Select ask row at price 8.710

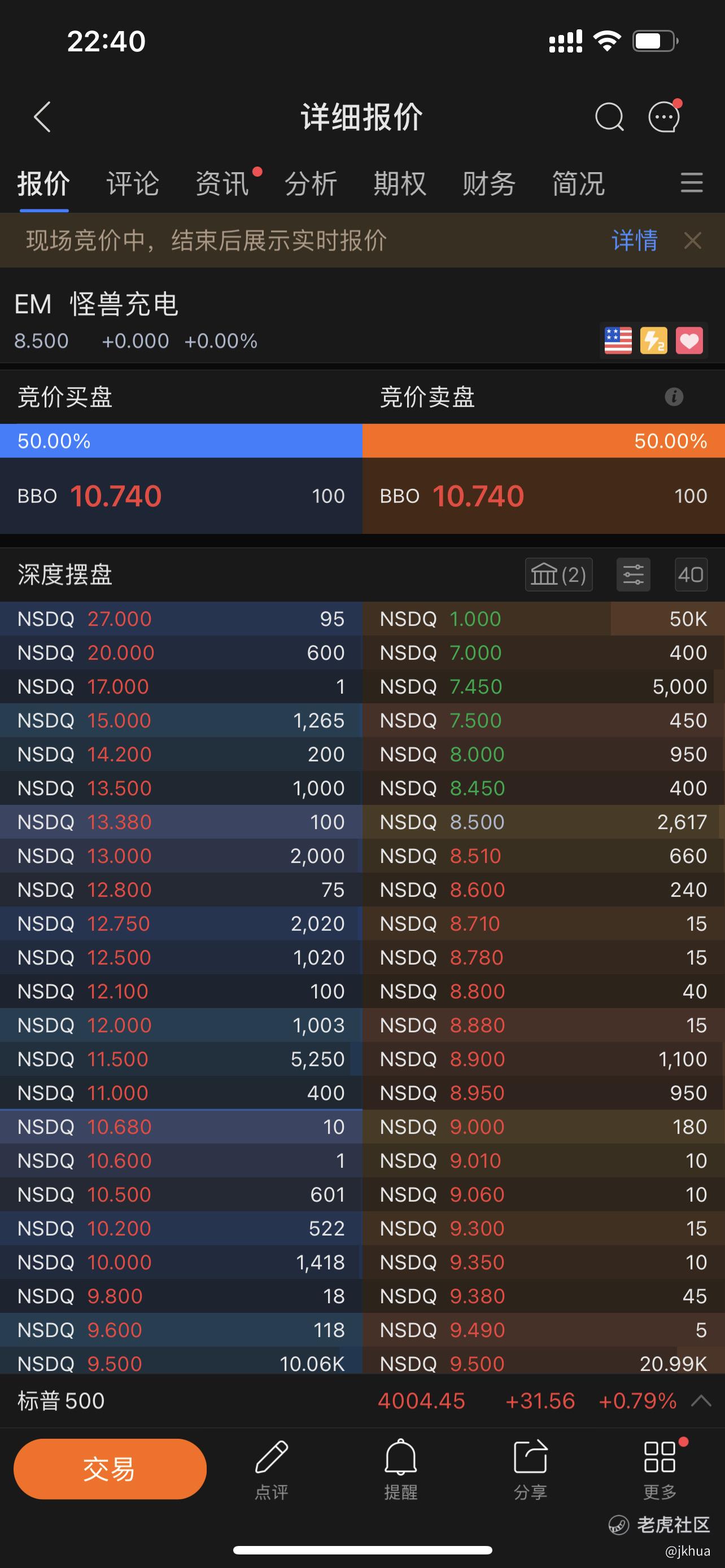(544, 924)
